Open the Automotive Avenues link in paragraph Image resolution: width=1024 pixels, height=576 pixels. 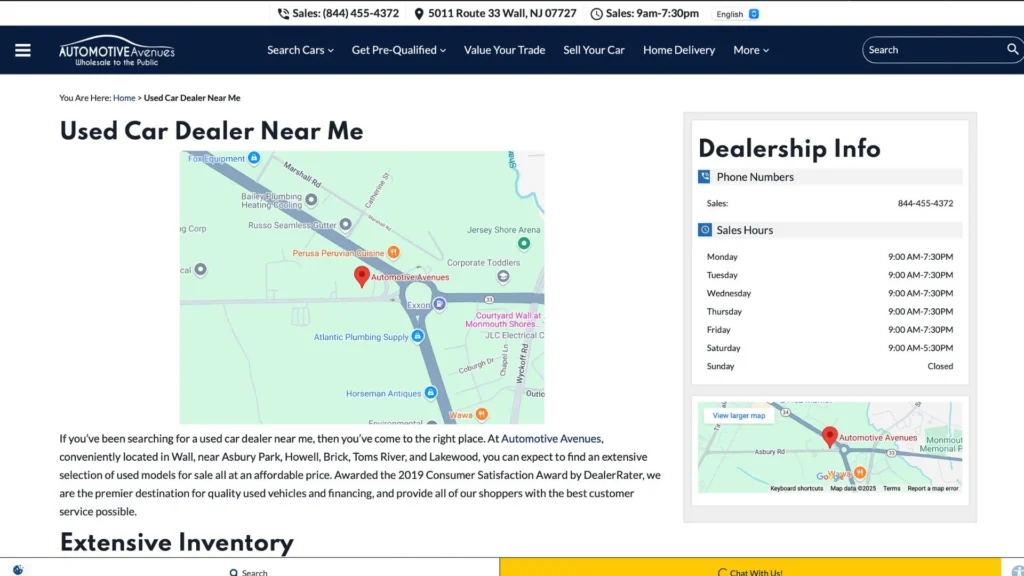(551, 439)
